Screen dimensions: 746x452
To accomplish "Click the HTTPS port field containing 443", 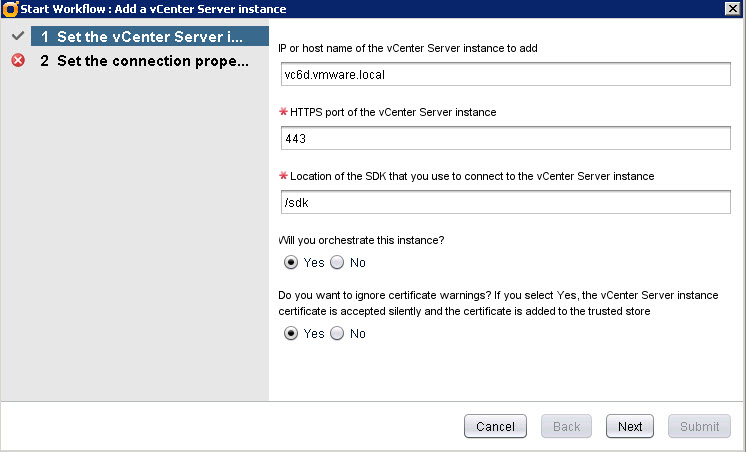I will [x=506, y=138].
